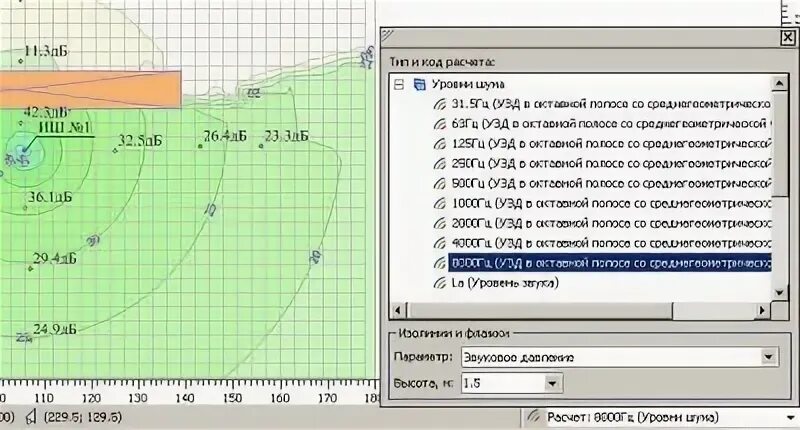Image resolution: width=800 pixels, height=430 pixels.
Task: Select the 125Гц octave band row
Action: (x=611, y=144)
